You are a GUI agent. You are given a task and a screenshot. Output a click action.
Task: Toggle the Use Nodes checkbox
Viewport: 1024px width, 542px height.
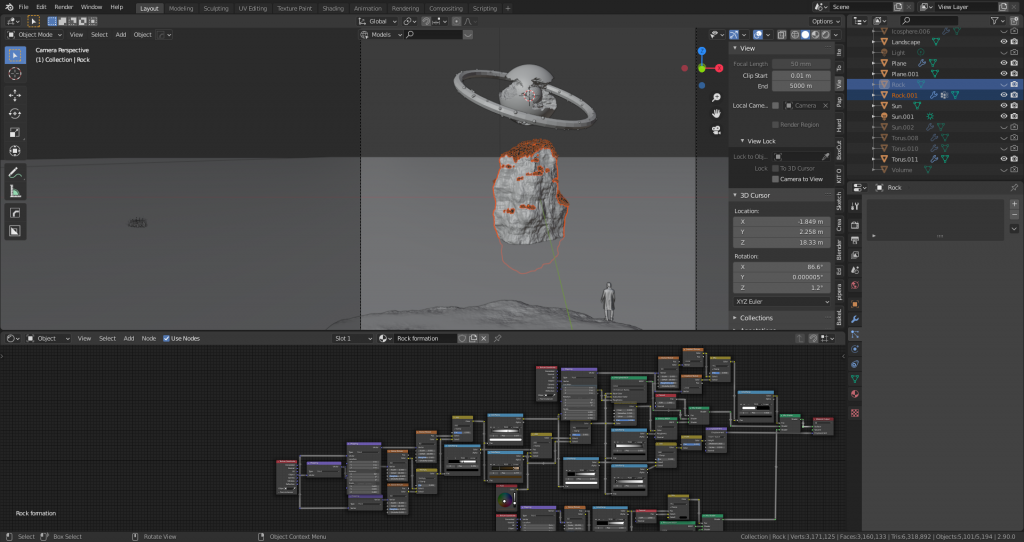click(166, 338)
